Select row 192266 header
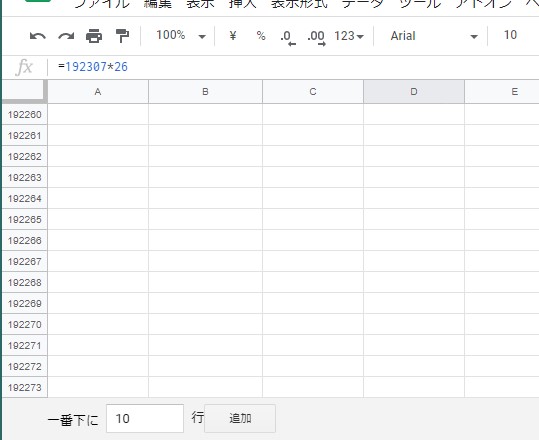539x440 pixels. (24, 240)
